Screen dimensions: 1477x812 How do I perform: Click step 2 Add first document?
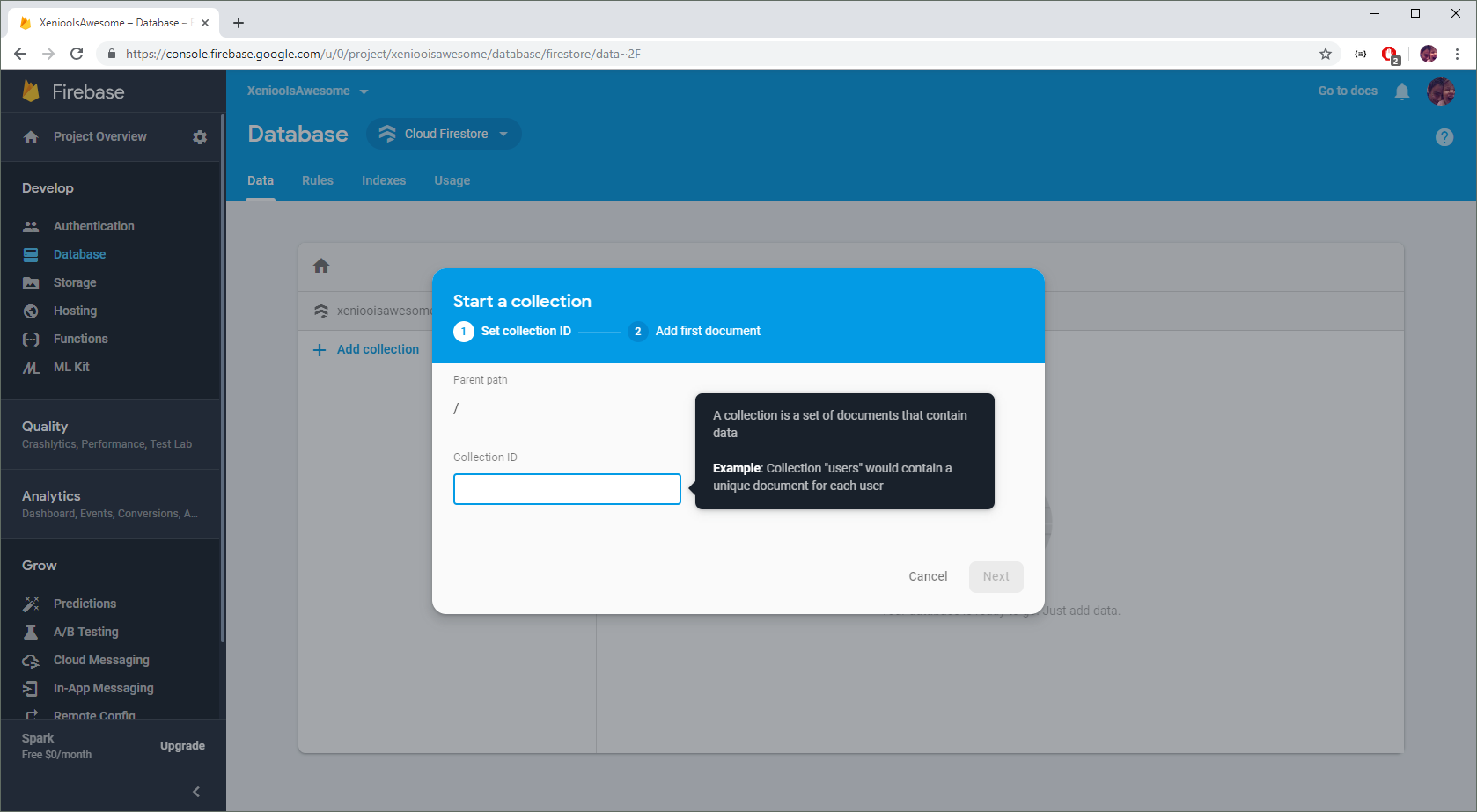pyautogui.click(x=694, y=332)
